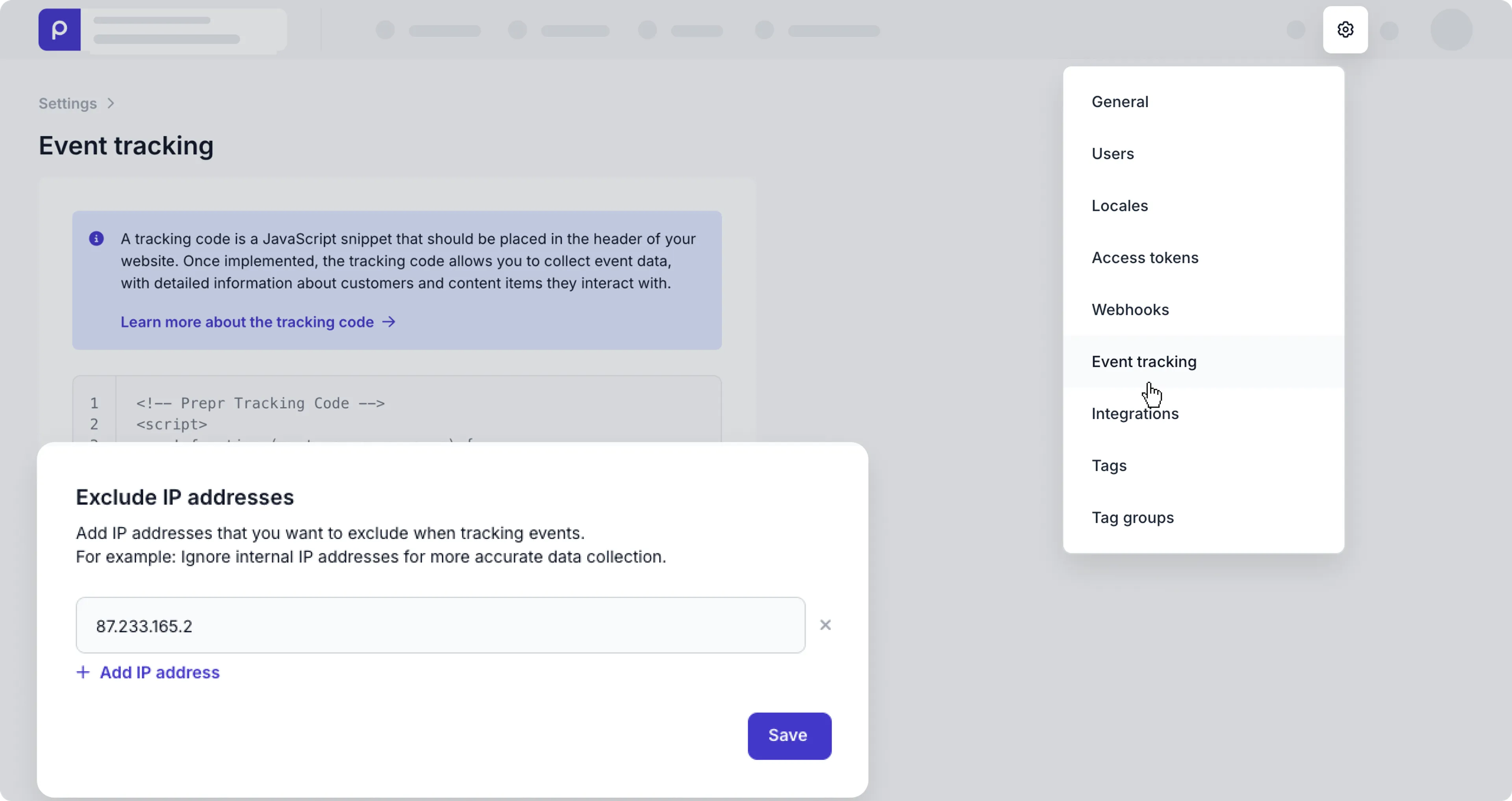The height and width of the screenshot is (801, 1512).
Task: Remove the 87.233.165.2 IP entry
Action: click(x=825, y=625)
